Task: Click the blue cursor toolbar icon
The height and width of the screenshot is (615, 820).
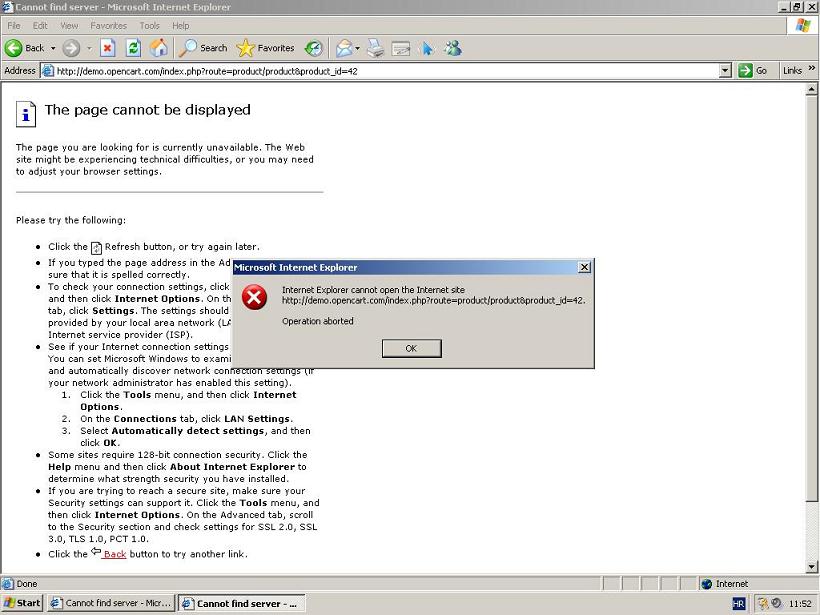Action: click(427, 48)
